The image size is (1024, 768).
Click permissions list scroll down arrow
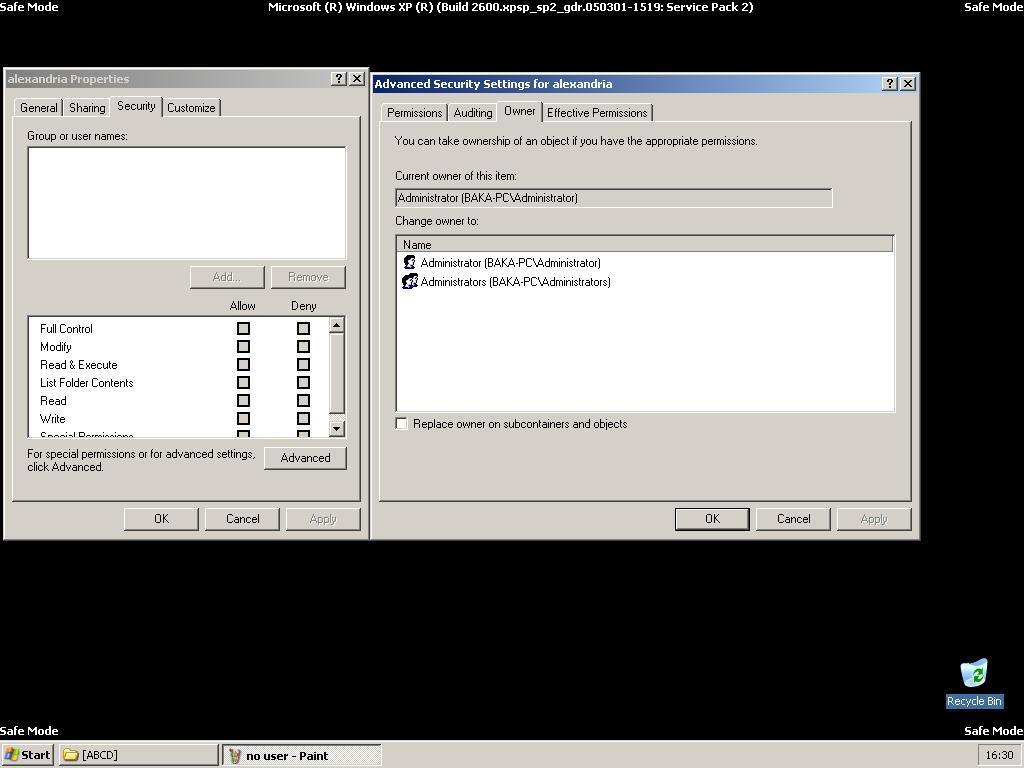336,428
